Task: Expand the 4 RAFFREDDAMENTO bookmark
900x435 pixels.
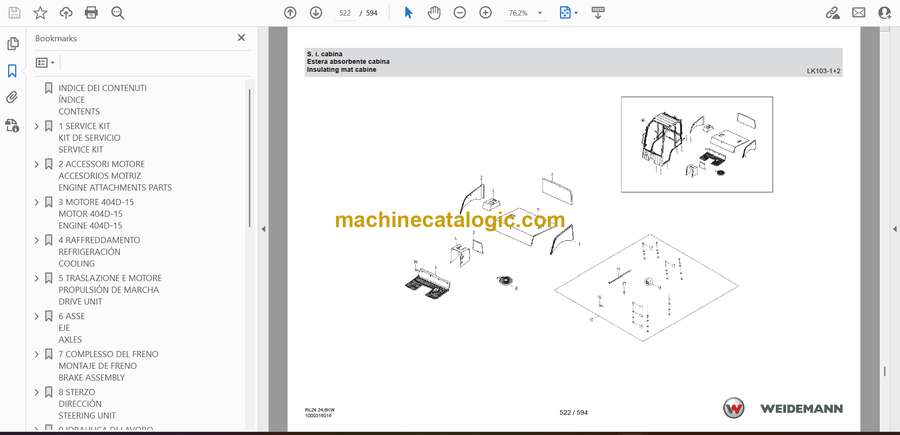Action: pos(37,240)
